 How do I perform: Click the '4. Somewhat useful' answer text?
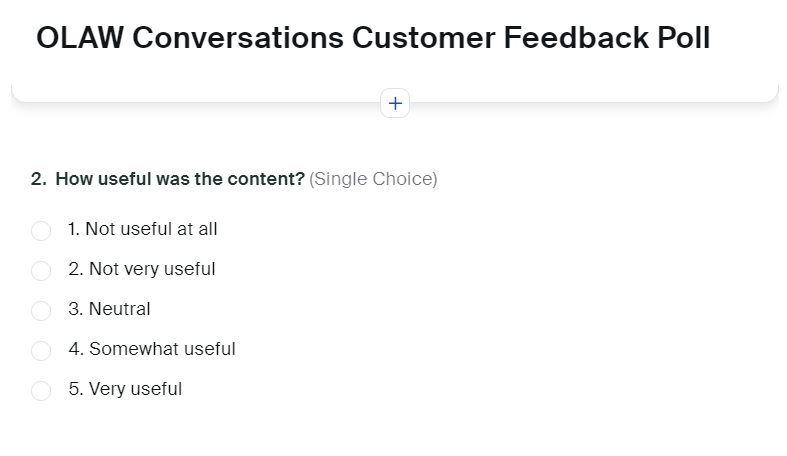click(x=151, y=349)
